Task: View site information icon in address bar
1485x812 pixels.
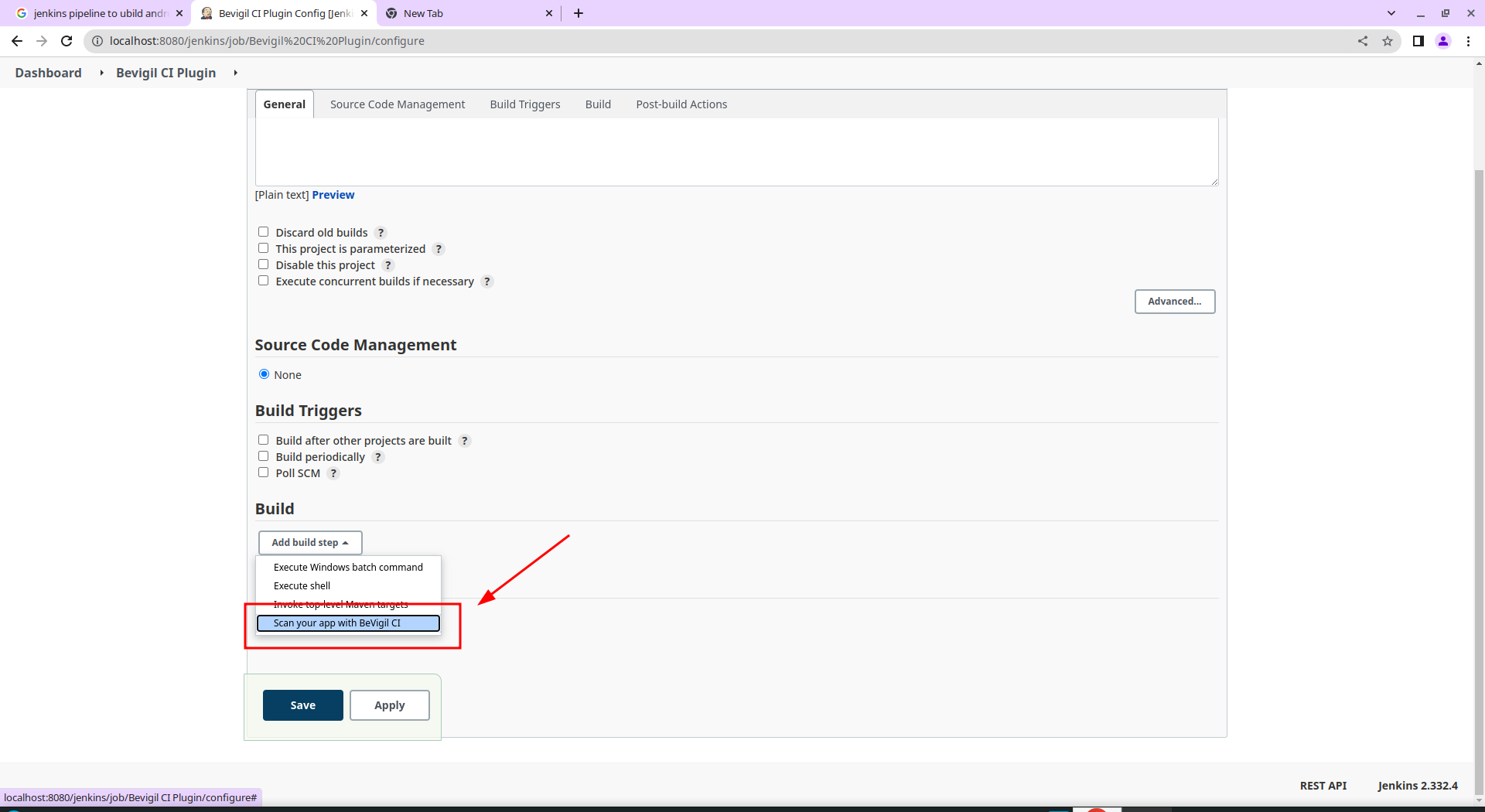Action: pos(97,41)
